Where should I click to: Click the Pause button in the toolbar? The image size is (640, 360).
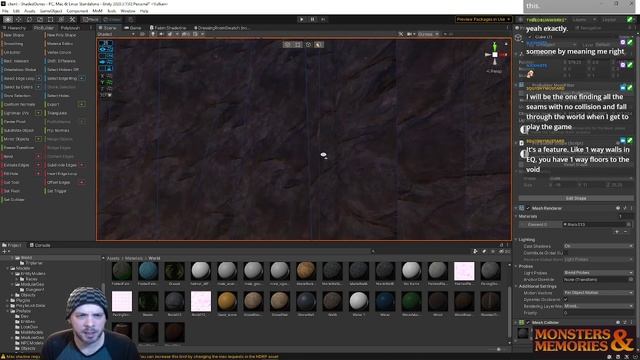pos(313,19)
